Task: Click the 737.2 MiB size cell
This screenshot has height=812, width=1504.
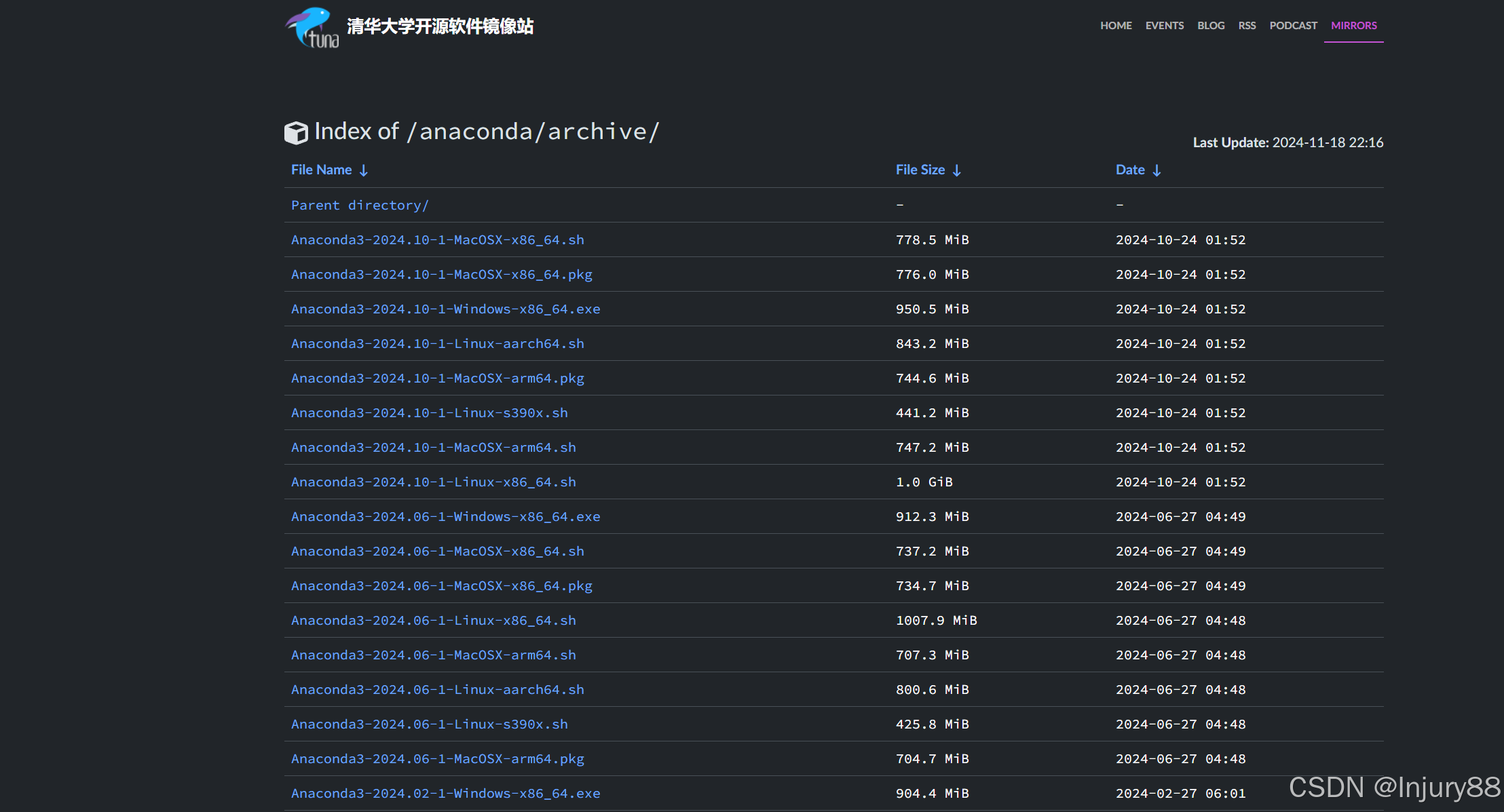Action: click(x=933, y=552)
